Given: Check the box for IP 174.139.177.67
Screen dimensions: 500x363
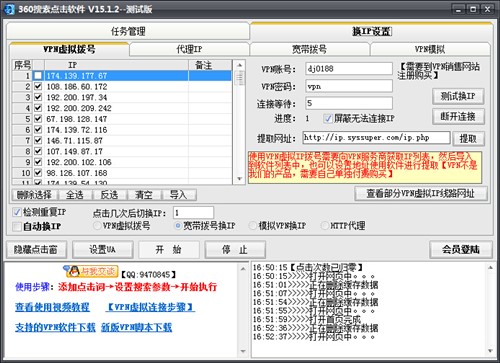Looking at the screenshot, I should pos(38,76).
